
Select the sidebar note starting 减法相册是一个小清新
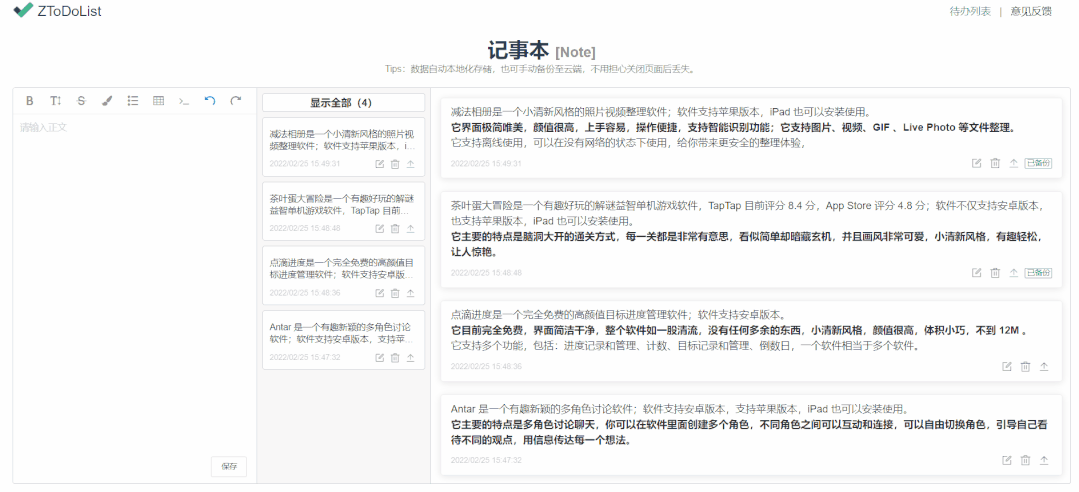tap(343, 147)
